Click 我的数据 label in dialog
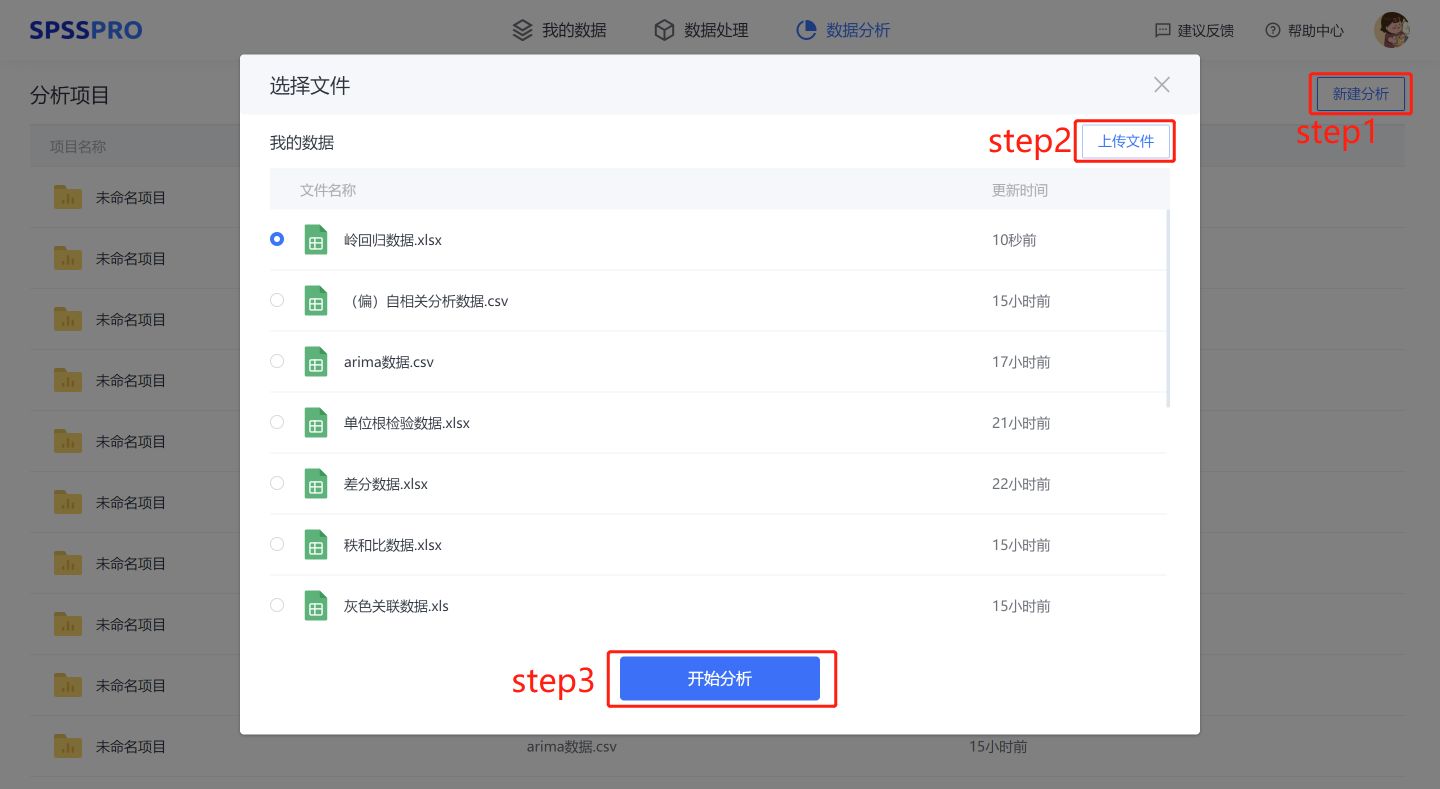The image size is (1440, 789). 302,143
